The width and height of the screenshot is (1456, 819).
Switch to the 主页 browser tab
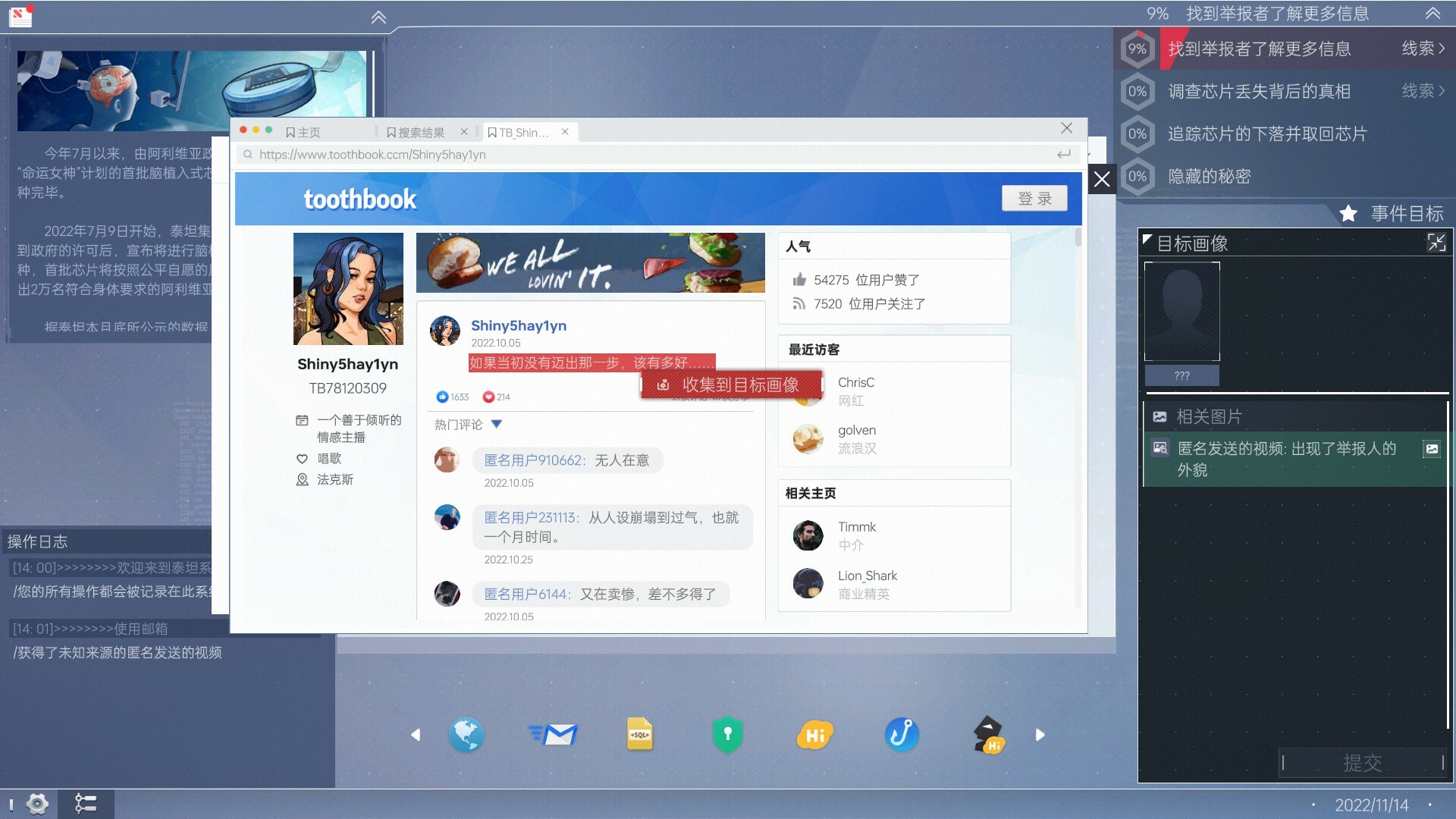(x=307, y=131)
